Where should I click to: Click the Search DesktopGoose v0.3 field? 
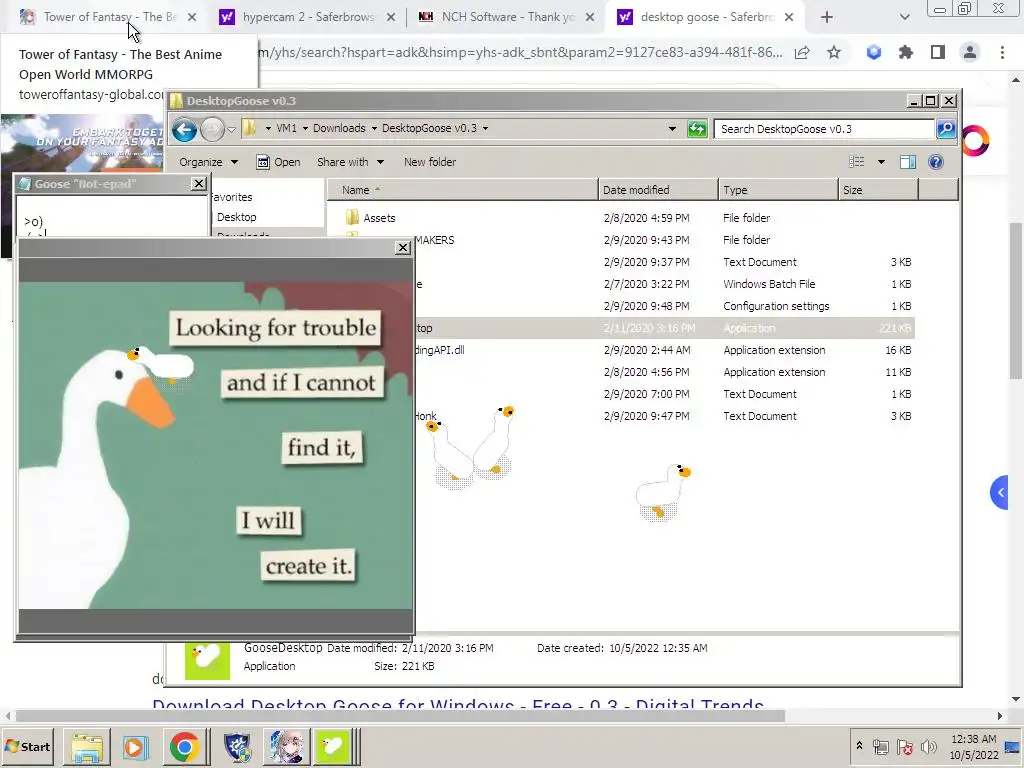coord(824,129)
